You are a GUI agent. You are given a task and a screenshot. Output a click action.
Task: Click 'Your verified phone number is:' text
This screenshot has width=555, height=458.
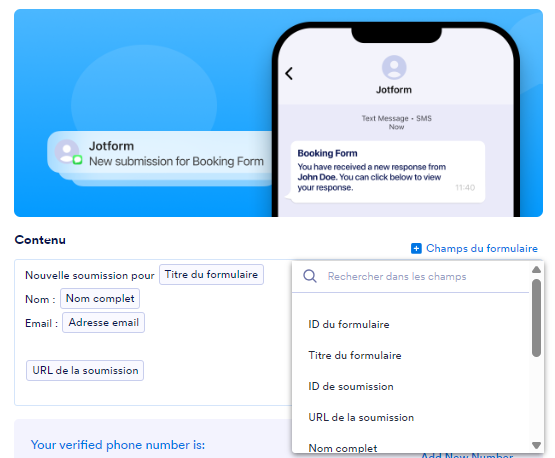pos(118,445)
